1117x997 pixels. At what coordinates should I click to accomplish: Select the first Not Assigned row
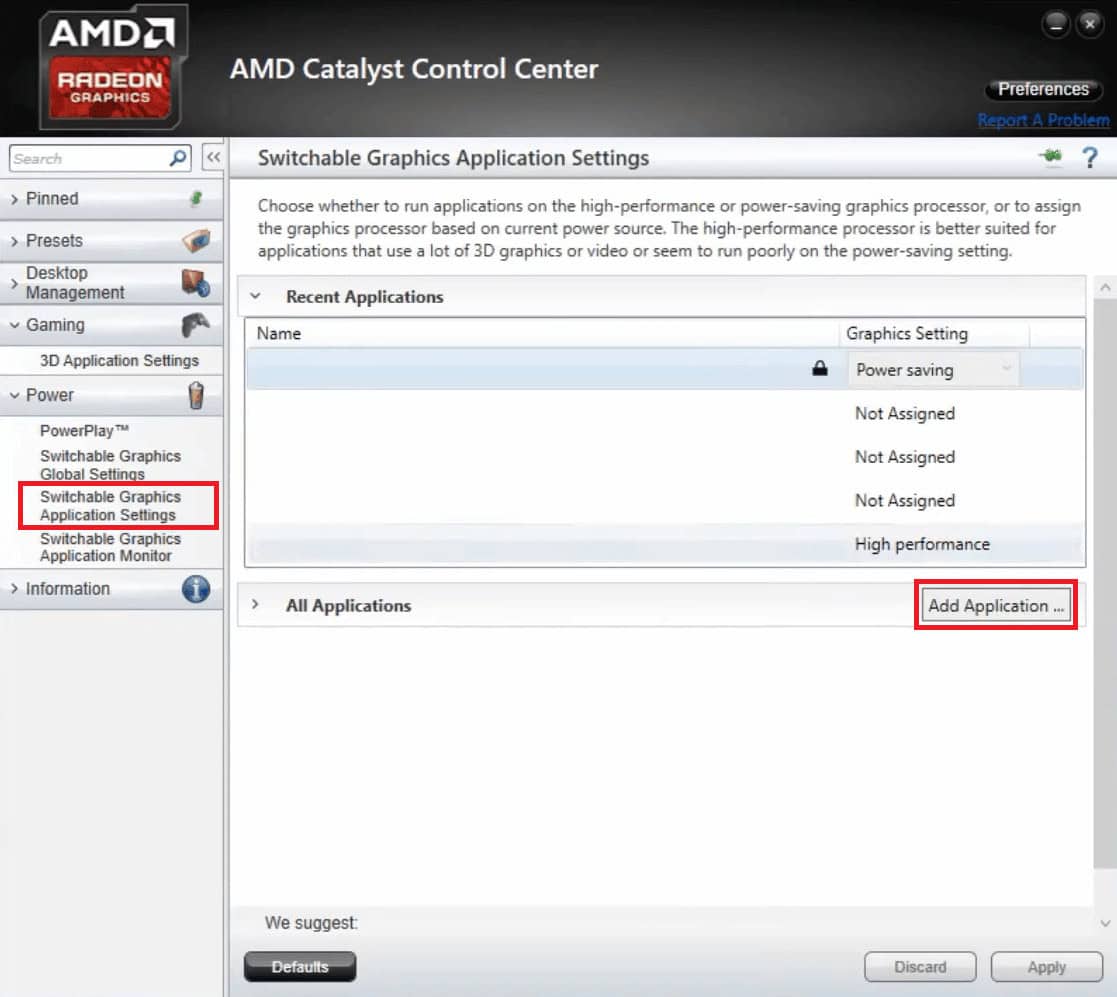[665, 413]
